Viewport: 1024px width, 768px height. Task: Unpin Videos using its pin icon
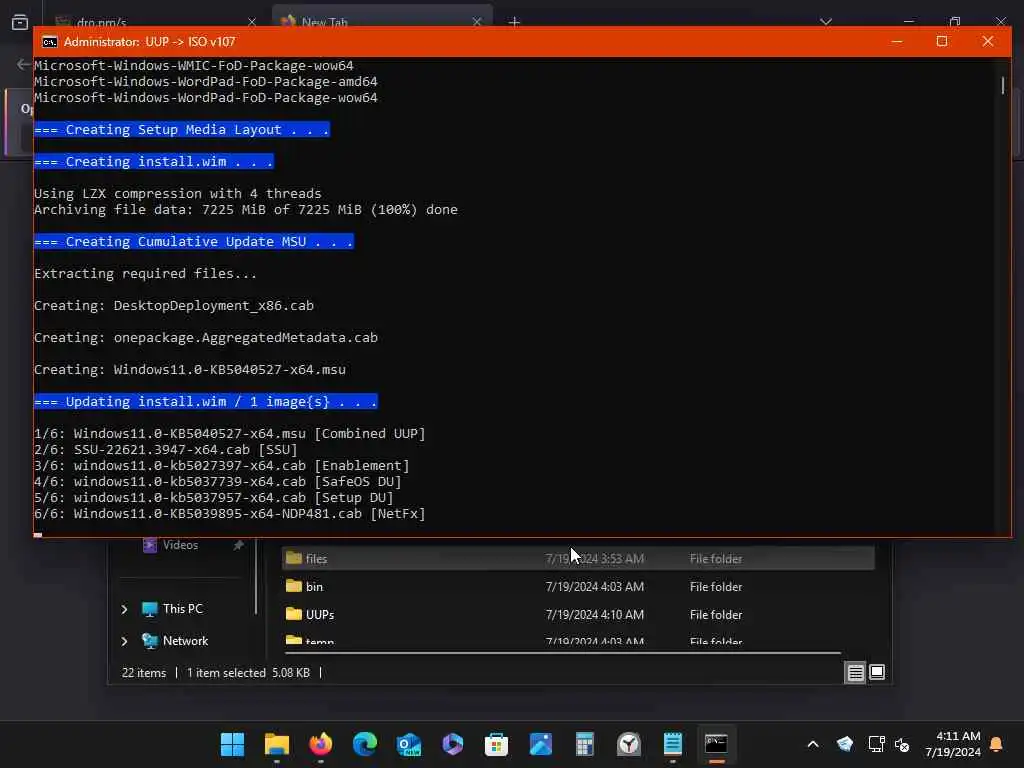tap(238, 545)
